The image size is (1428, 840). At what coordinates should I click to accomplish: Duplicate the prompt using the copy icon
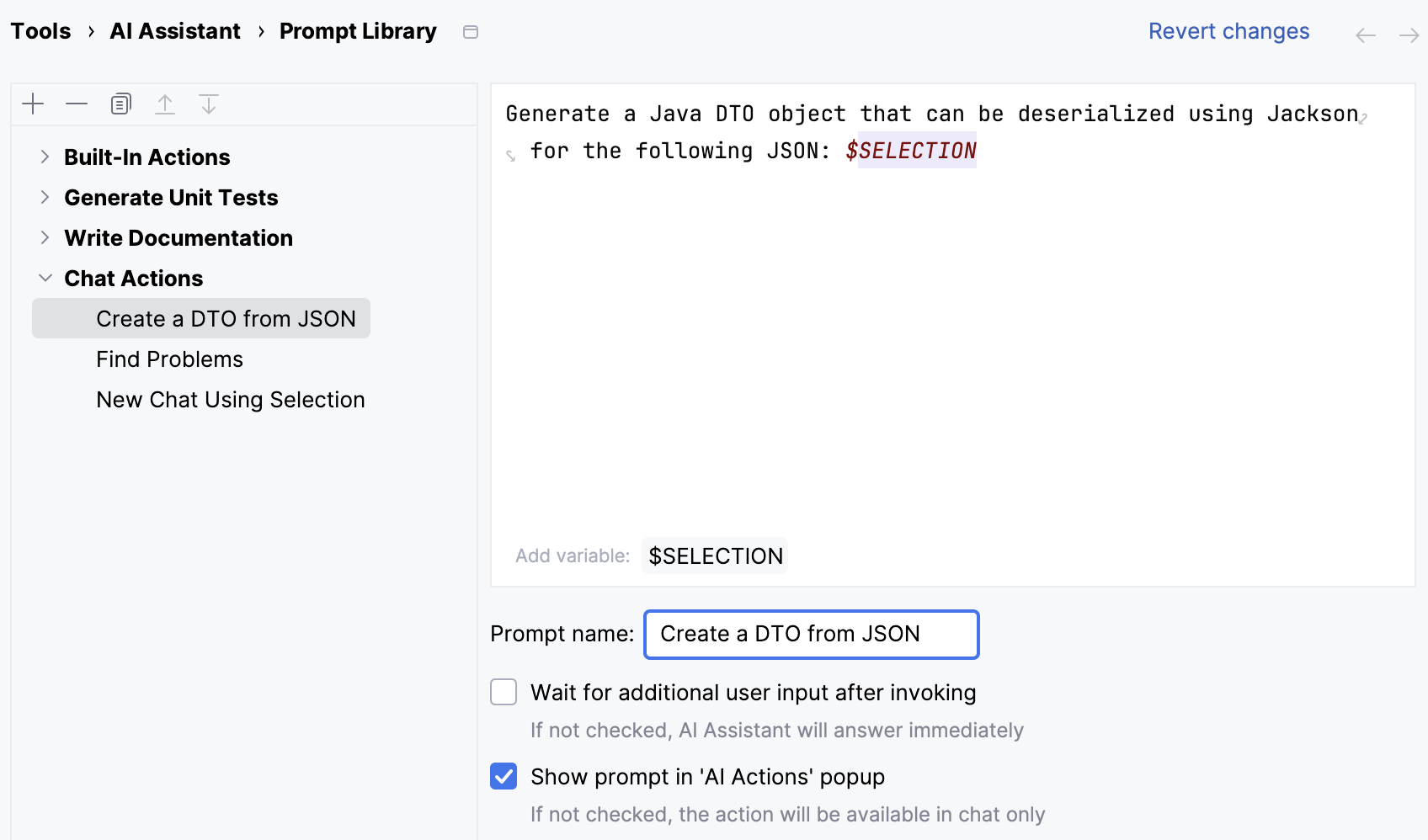120,104
